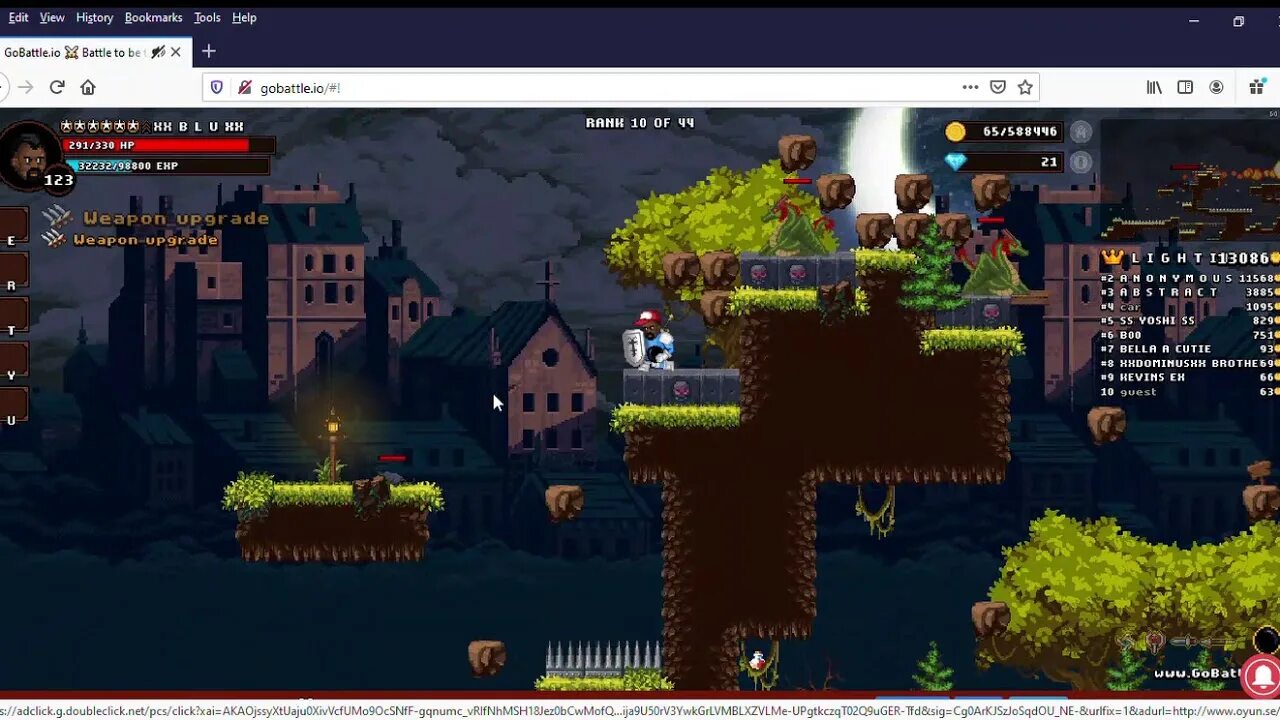The height and width of the screenshot is (720, 1280).
Task: Open the Bookmarks menu
Action: [153, 17]
